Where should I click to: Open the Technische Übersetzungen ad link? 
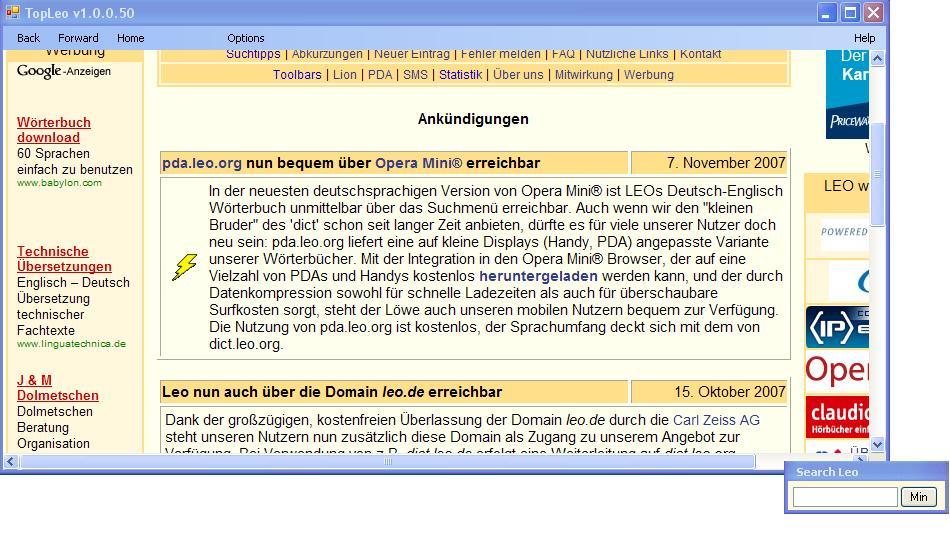click(64, 259)
